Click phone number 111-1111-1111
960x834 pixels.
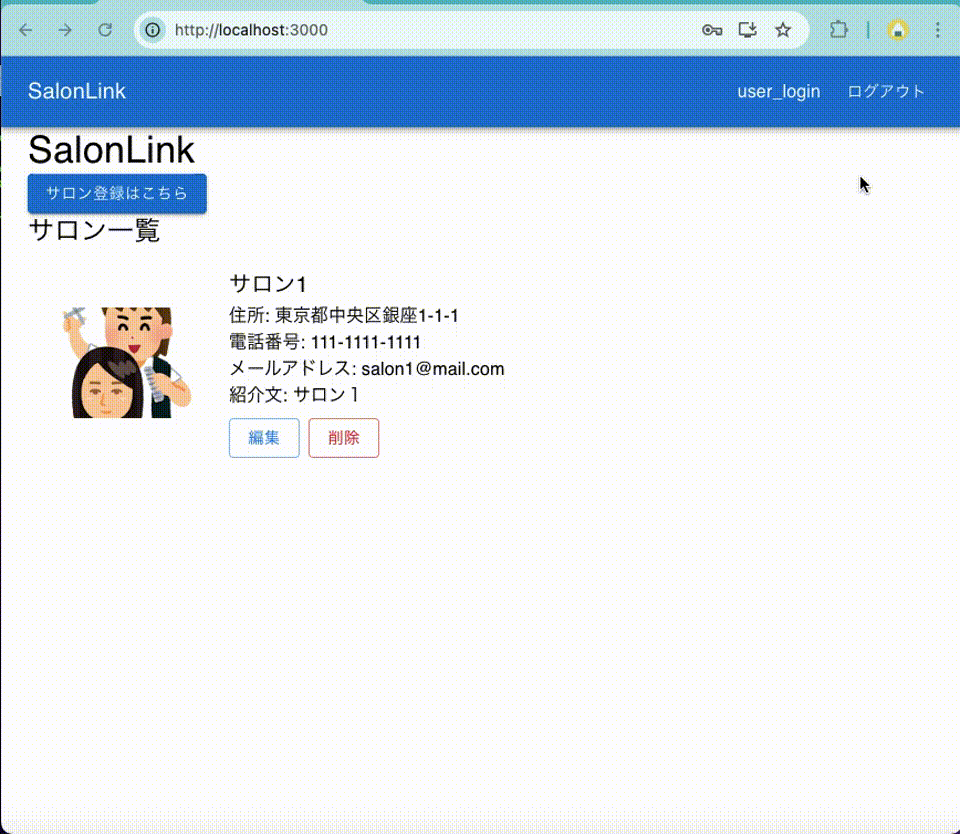click(366, 342)
